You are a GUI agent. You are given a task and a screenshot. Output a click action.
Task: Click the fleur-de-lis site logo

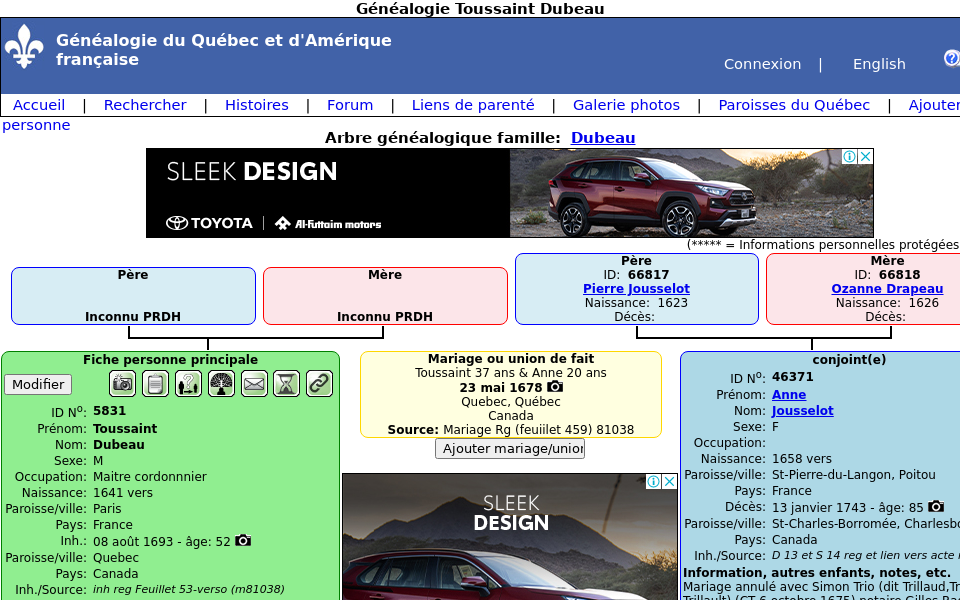tap(24, 46)
